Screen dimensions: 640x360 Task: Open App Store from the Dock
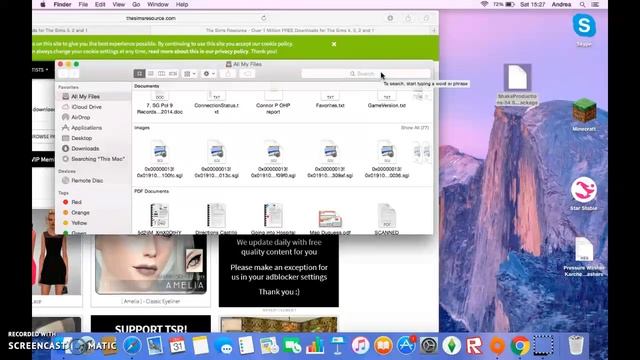tap(406, 346)
